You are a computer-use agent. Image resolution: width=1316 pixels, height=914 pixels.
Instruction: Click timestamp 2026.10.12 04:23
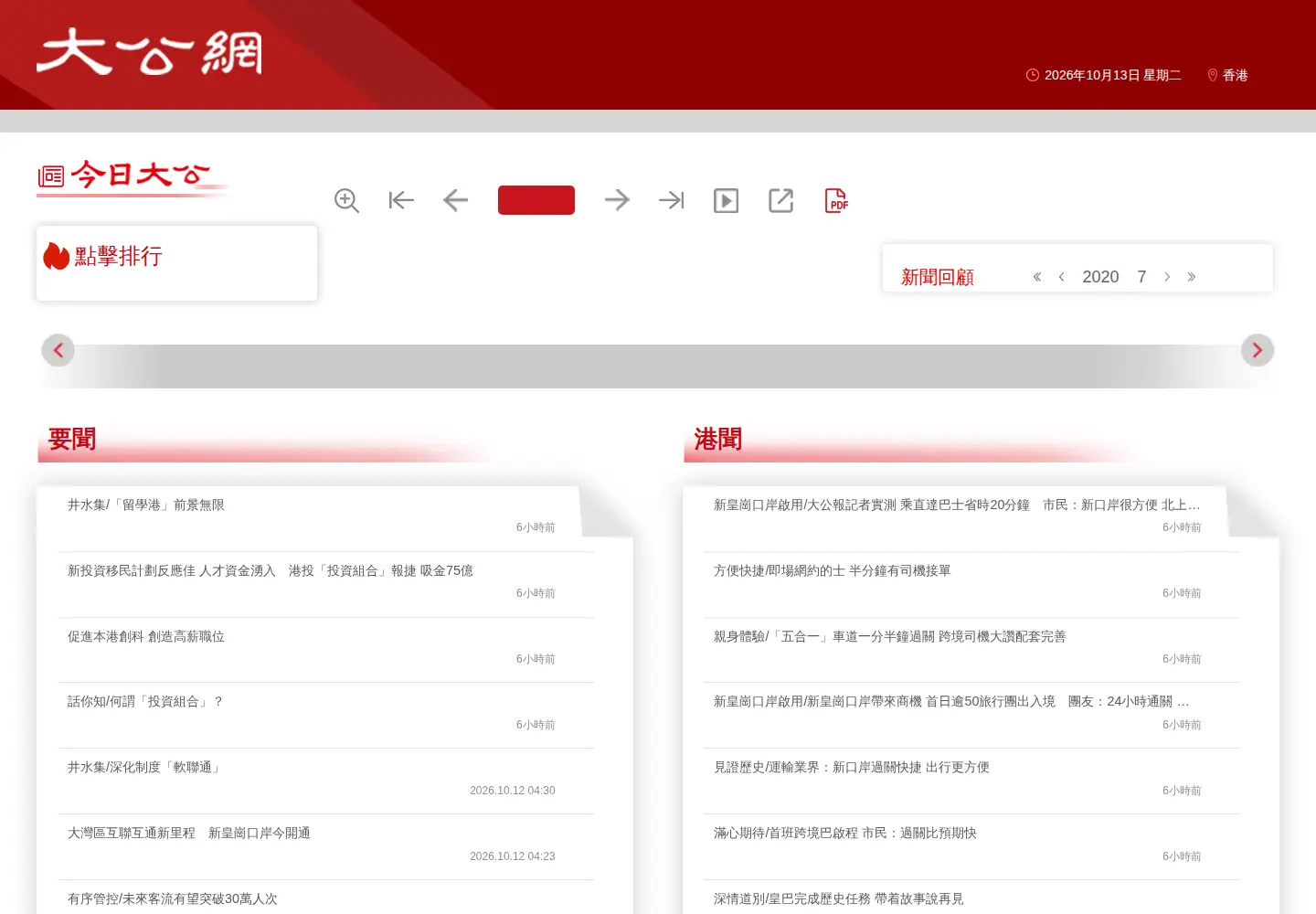(513, 856)
